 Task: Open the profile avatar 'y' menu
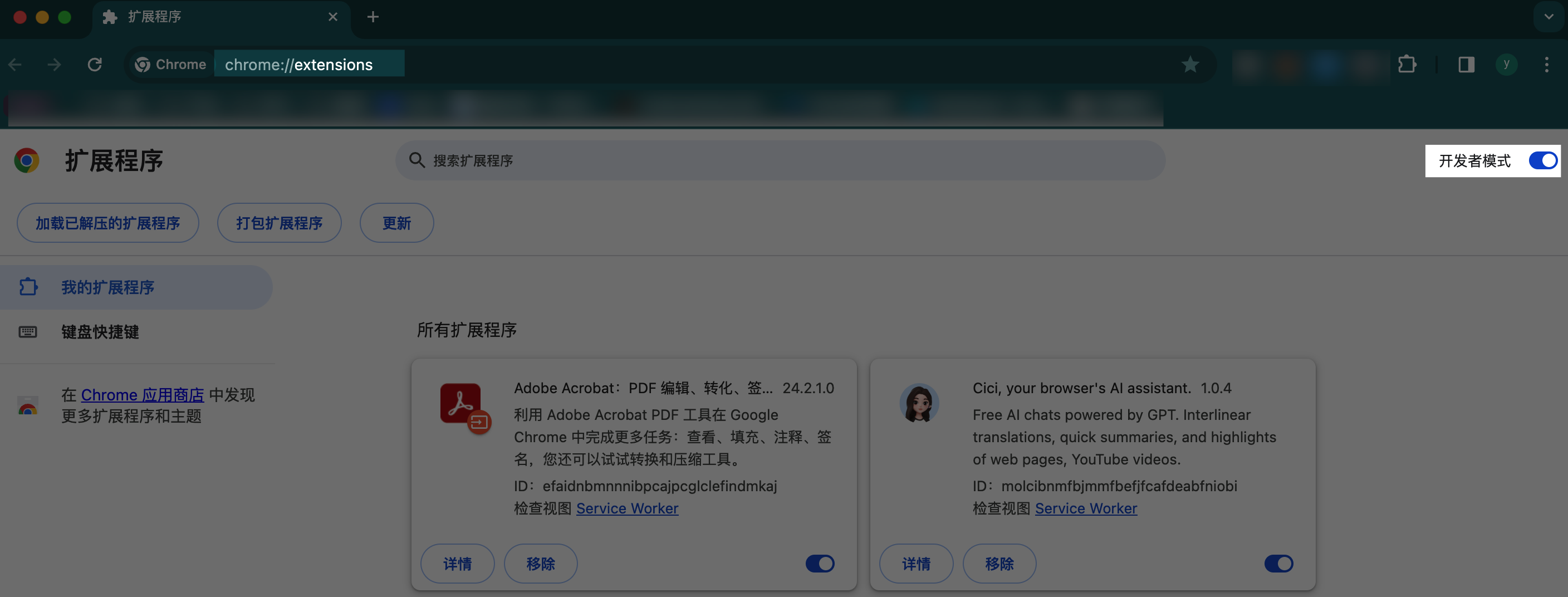coord(1507,64)
